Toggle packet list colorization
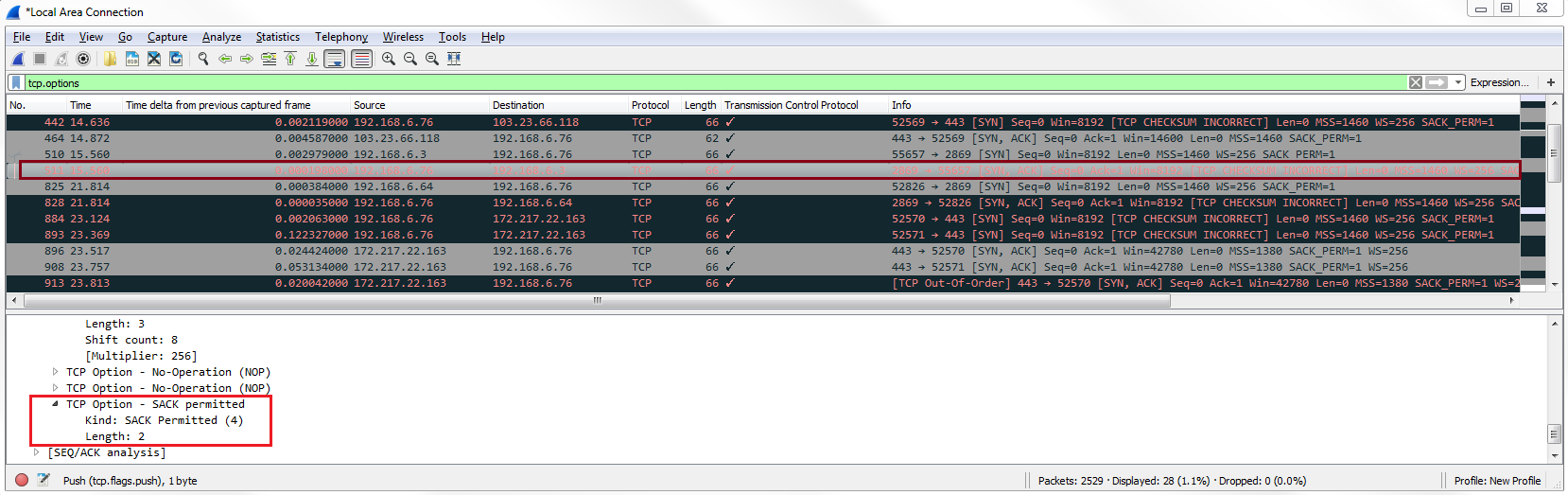The height and width of the screenshot is (495, 1568). coord(361,59)
